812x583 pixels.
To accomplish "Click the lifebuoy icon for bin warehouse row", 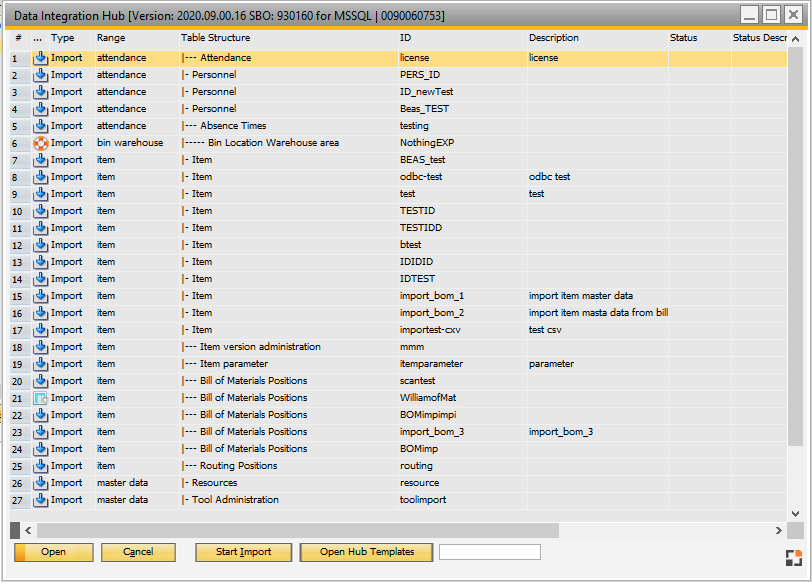I will click(x=41, y=143).
